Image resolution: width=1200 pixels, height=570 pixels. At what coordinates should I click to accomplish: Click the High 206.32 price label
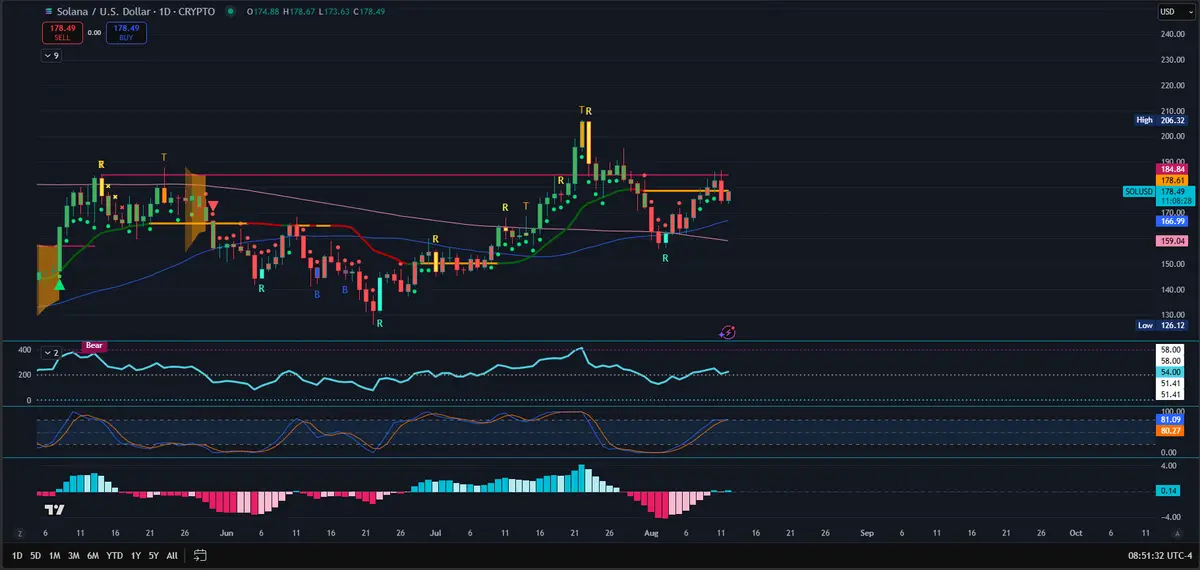click(x=1160, y=119)
